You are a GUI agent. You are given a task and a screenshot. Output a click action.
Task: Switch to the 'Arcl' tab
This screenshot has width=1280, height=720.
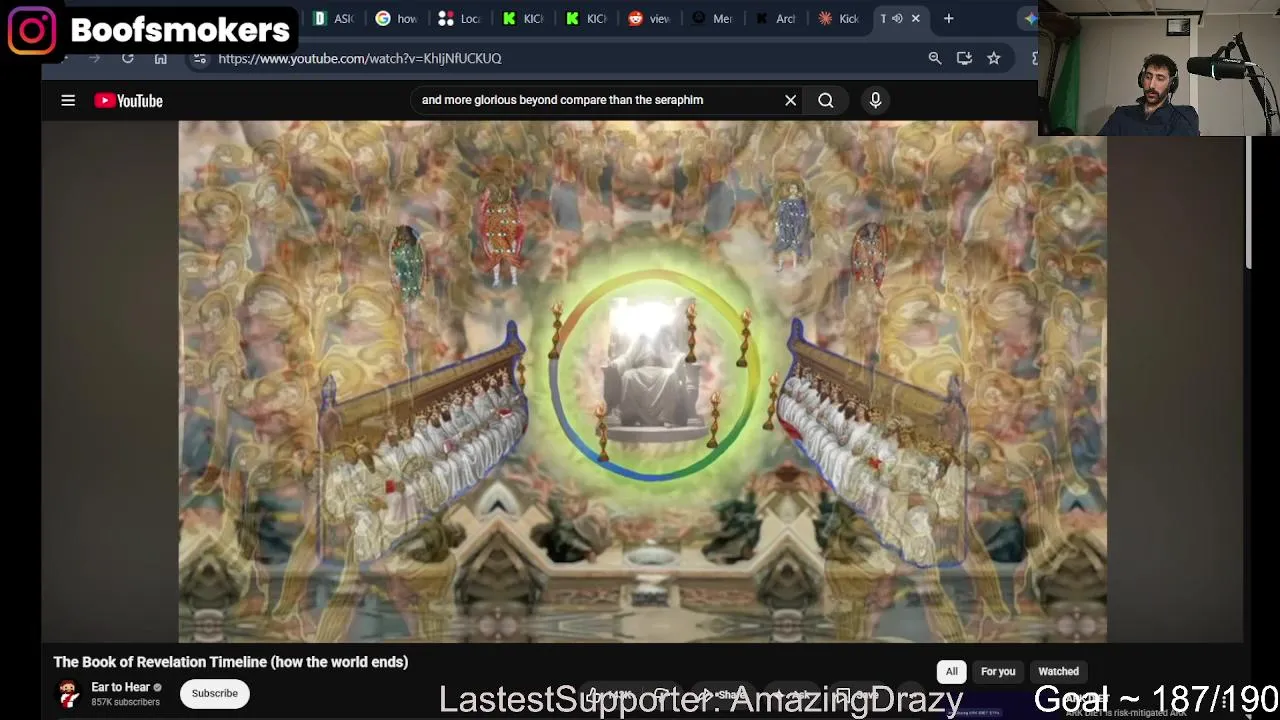point(775,18)
